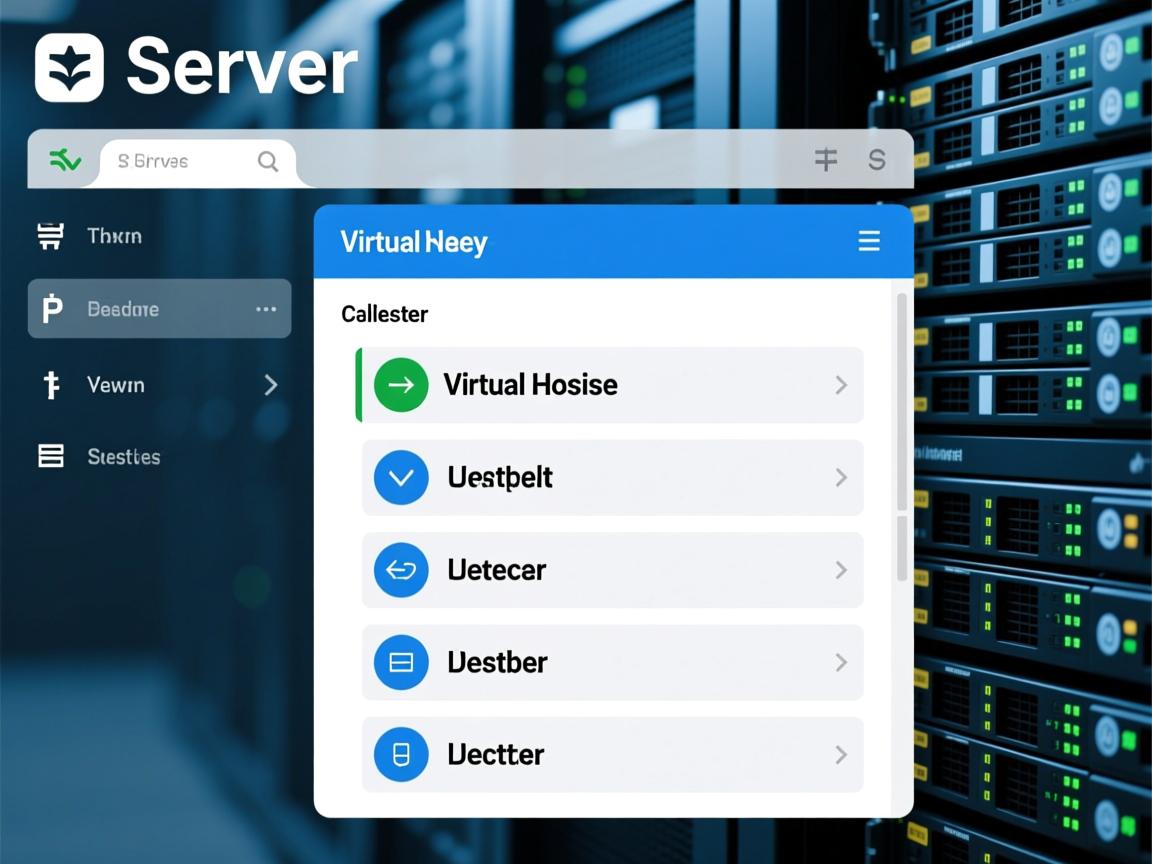Select Thkrn in the sidebar

tap(114, 236)
